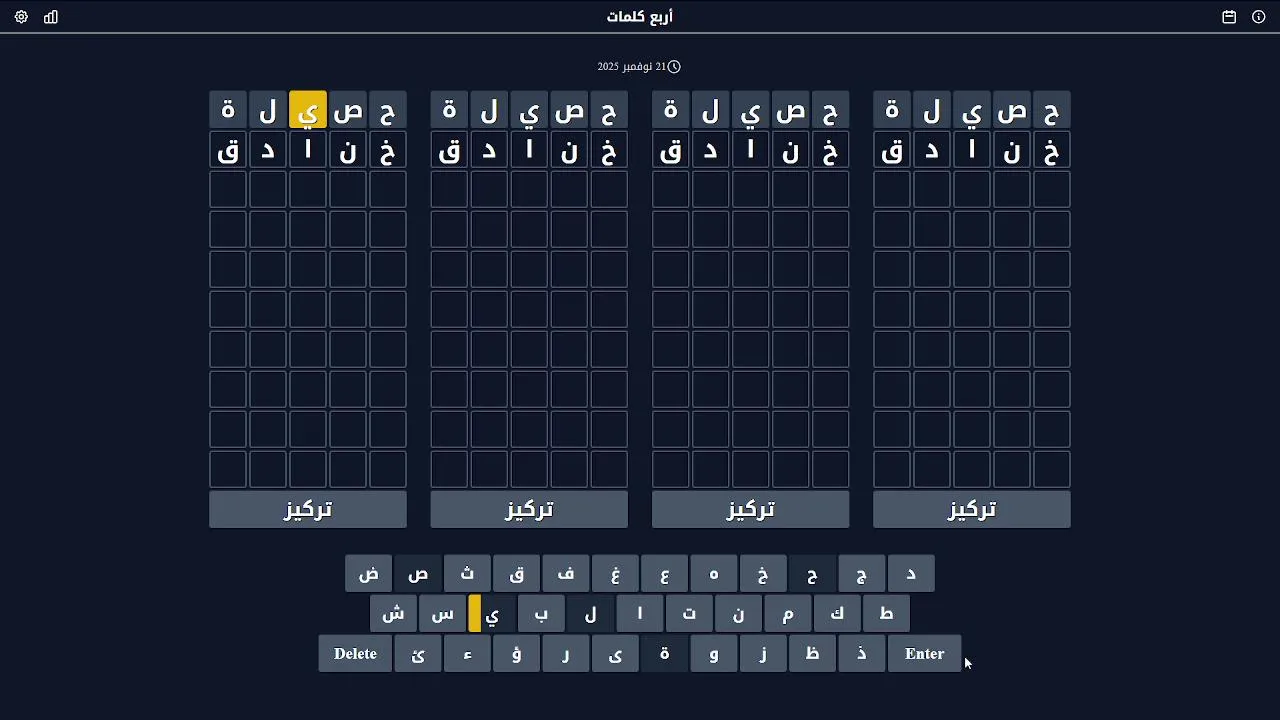Viewport: 1280px width, 720px height.
Task: Tap the ب key on the keyboard
Action: click(541, 614)
